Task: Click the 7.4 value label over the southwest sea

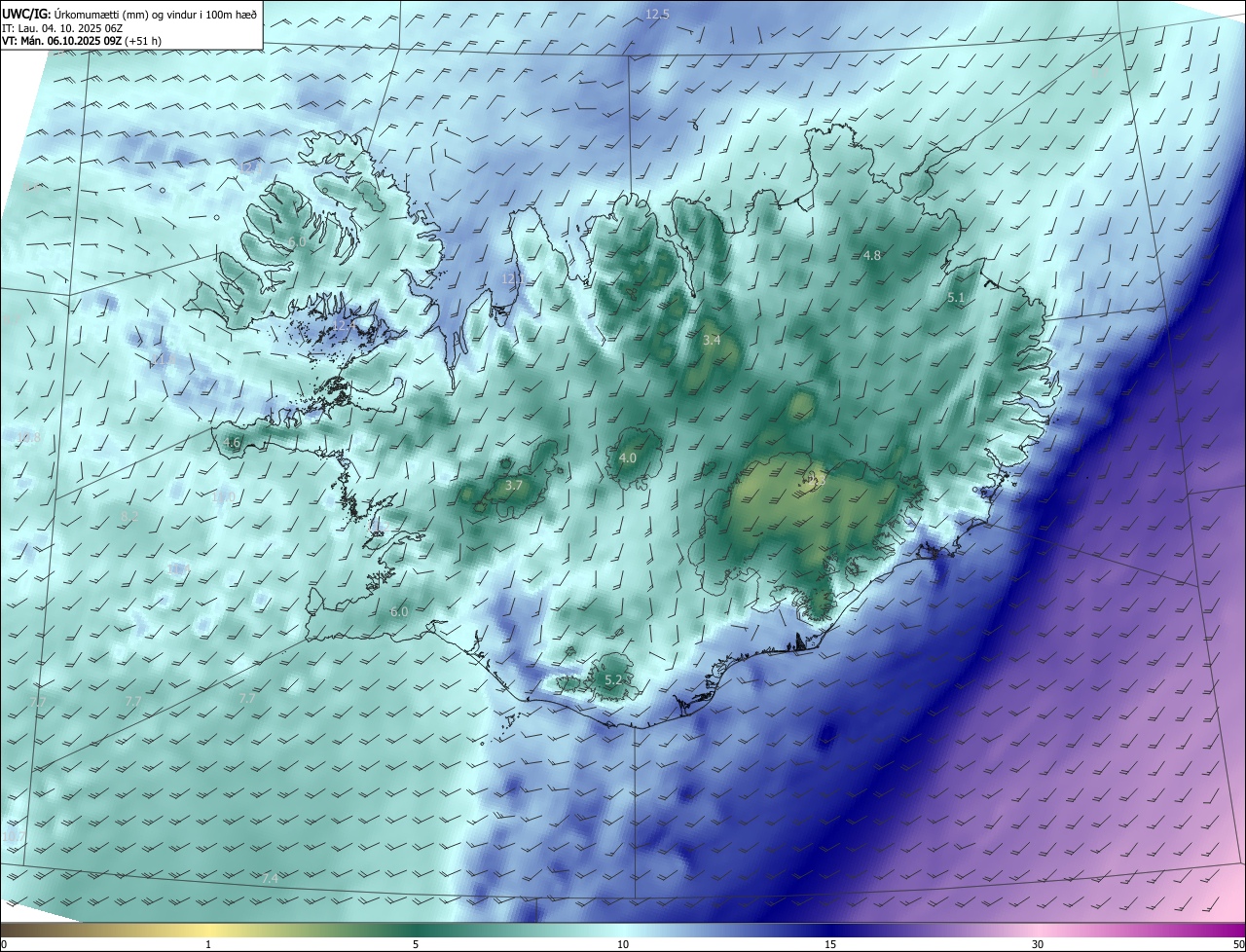Action: point(271,878)
